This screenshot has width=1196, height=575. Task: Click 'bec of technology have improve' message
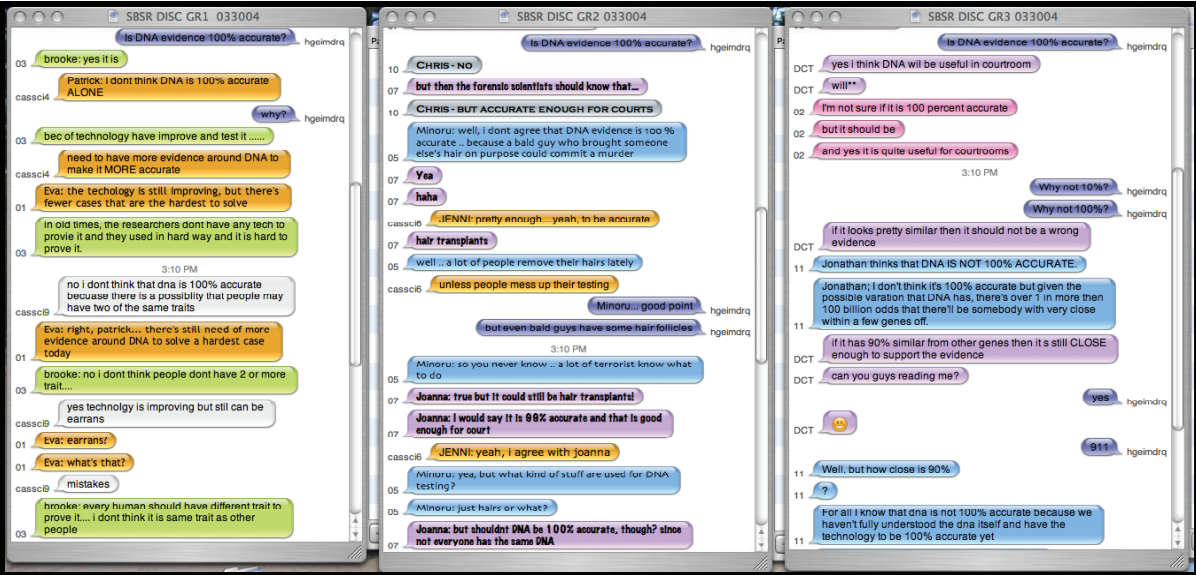click(x=155, y=136)
